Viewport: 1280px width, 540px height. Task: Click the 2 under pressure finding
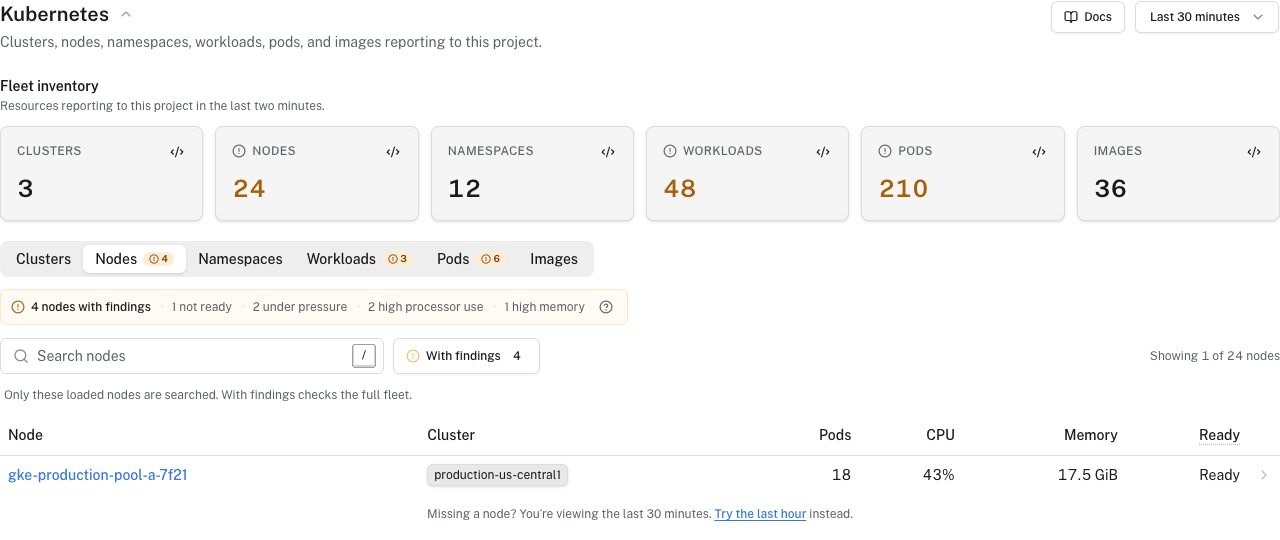click(x=300, y=307)
